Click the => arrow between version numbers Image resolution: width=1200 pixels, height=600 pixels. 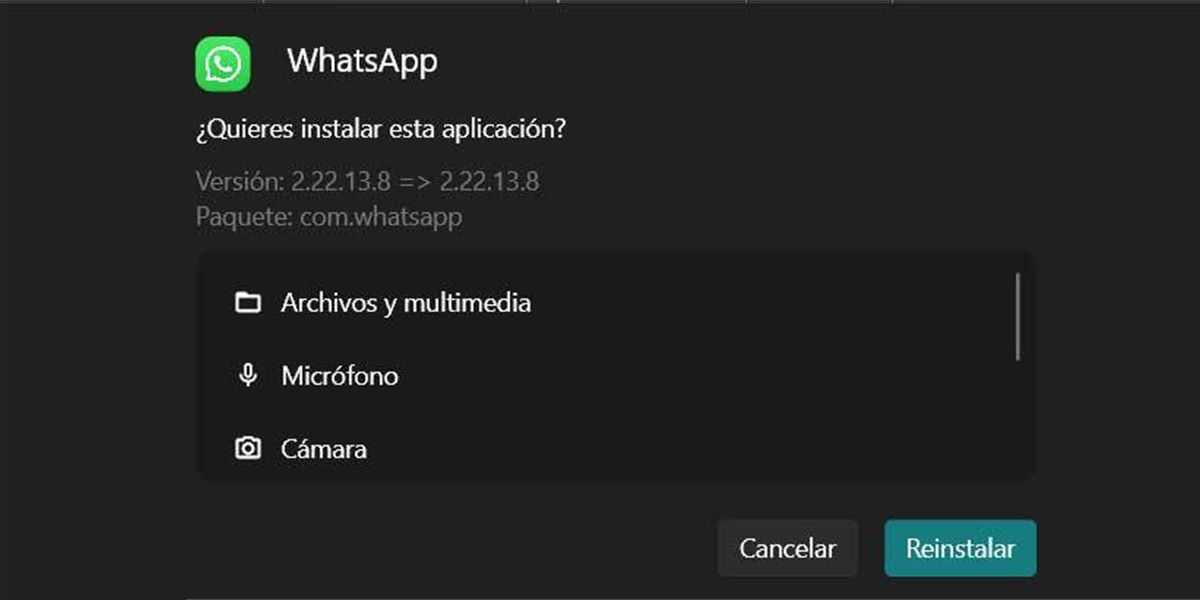[x=415, y=183]
